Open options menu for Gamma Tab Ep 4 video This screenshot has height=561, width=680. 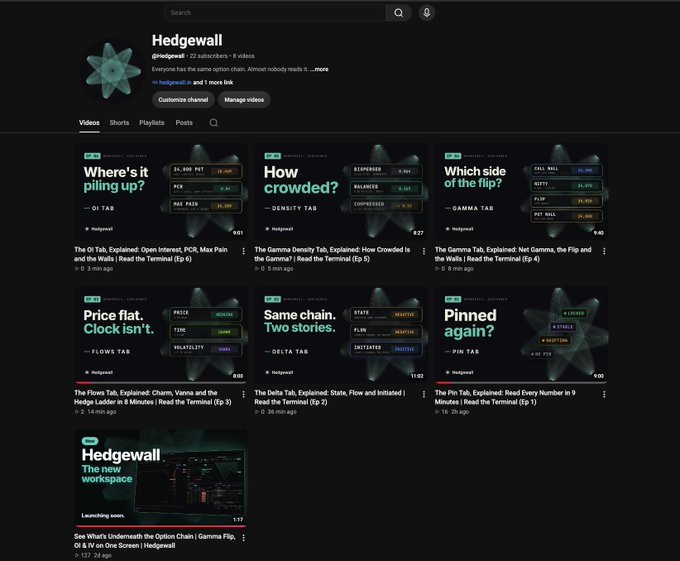604,251
